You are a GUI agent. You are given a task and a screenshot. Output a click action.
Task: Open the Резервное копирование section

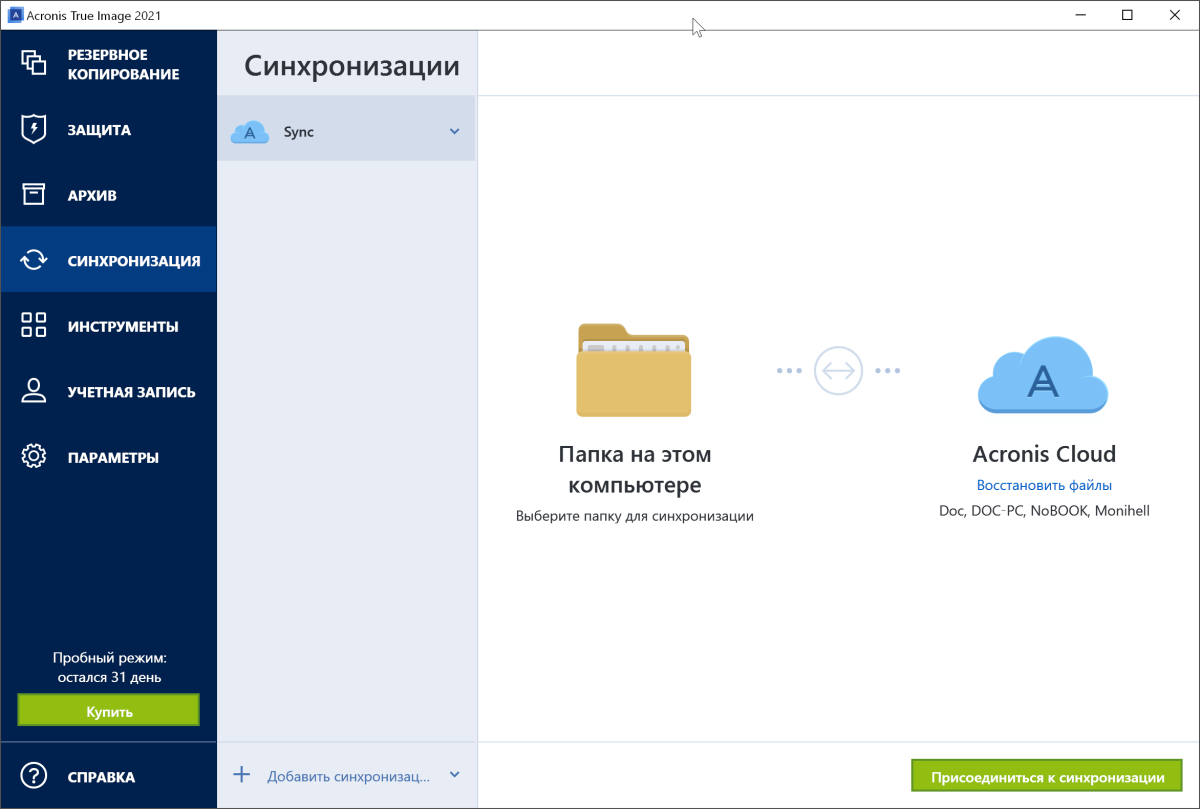click(x=108, y=64)
